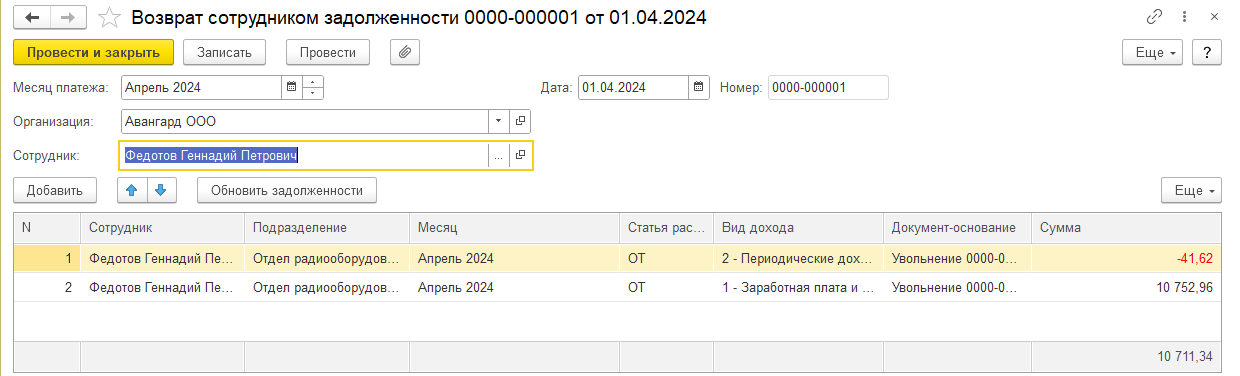Image resolution: width=1240 pixels, height=376 pixels.
Task: Open calendar picker for Месяц платежа
Action: [291, 87]
